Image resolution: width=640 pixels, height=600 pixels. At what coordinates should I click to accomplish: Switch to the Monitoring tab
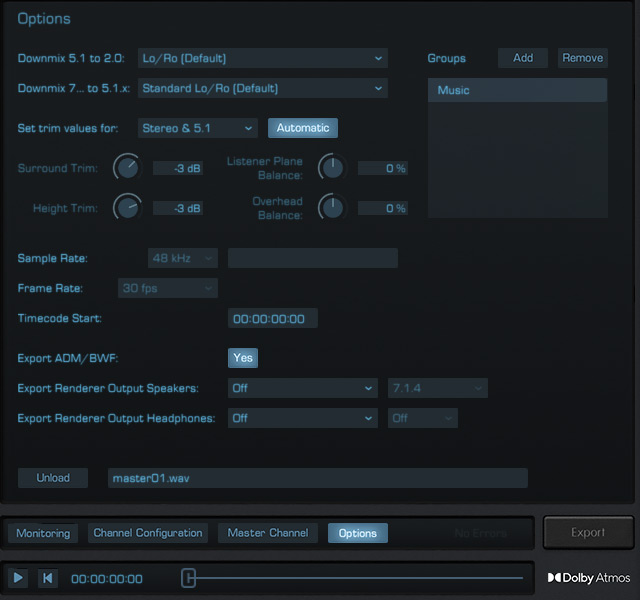pyautogui.click(x=43, y=533)
